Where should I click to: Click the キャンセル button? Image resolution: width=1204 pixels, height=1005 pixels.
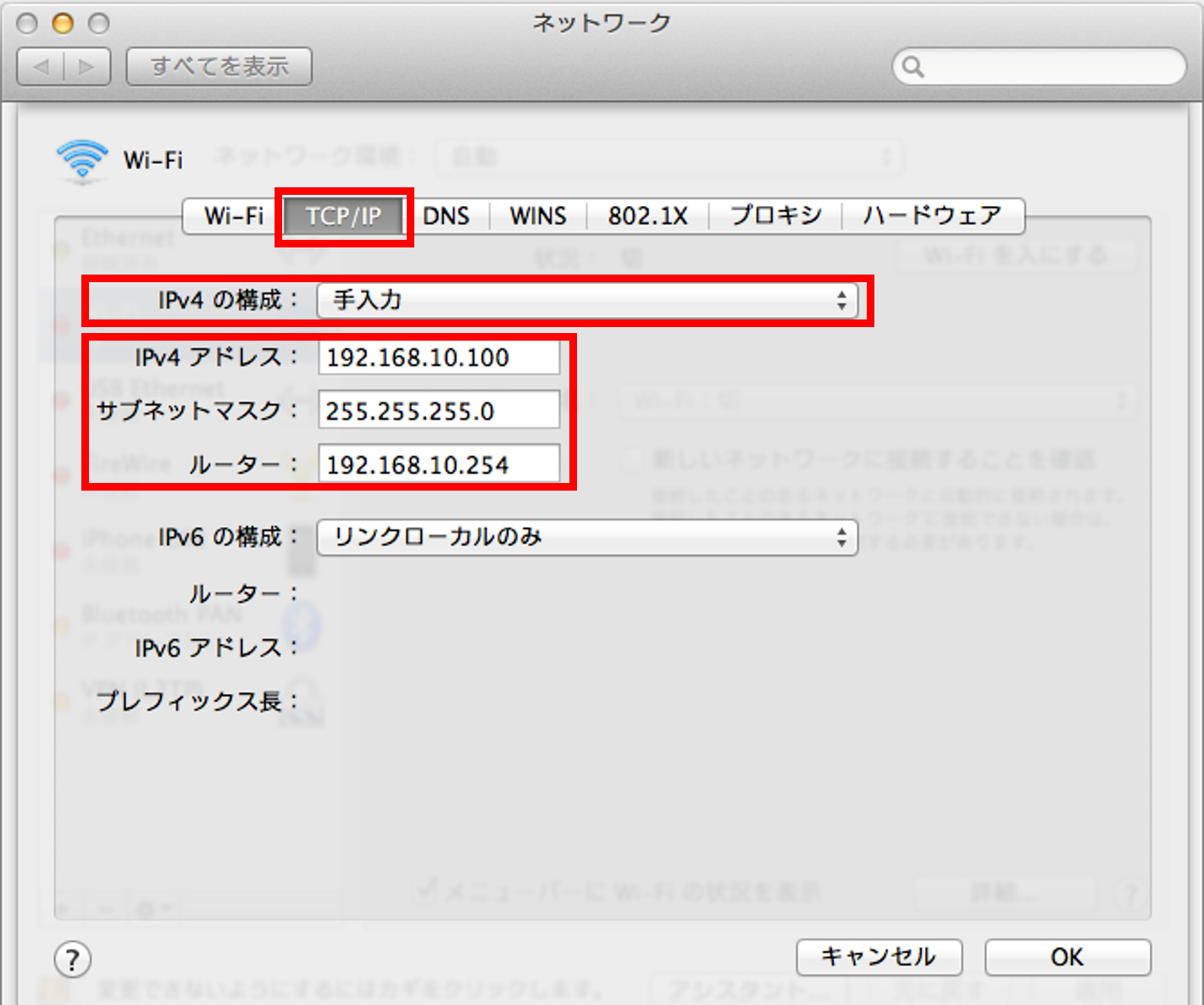879,958
